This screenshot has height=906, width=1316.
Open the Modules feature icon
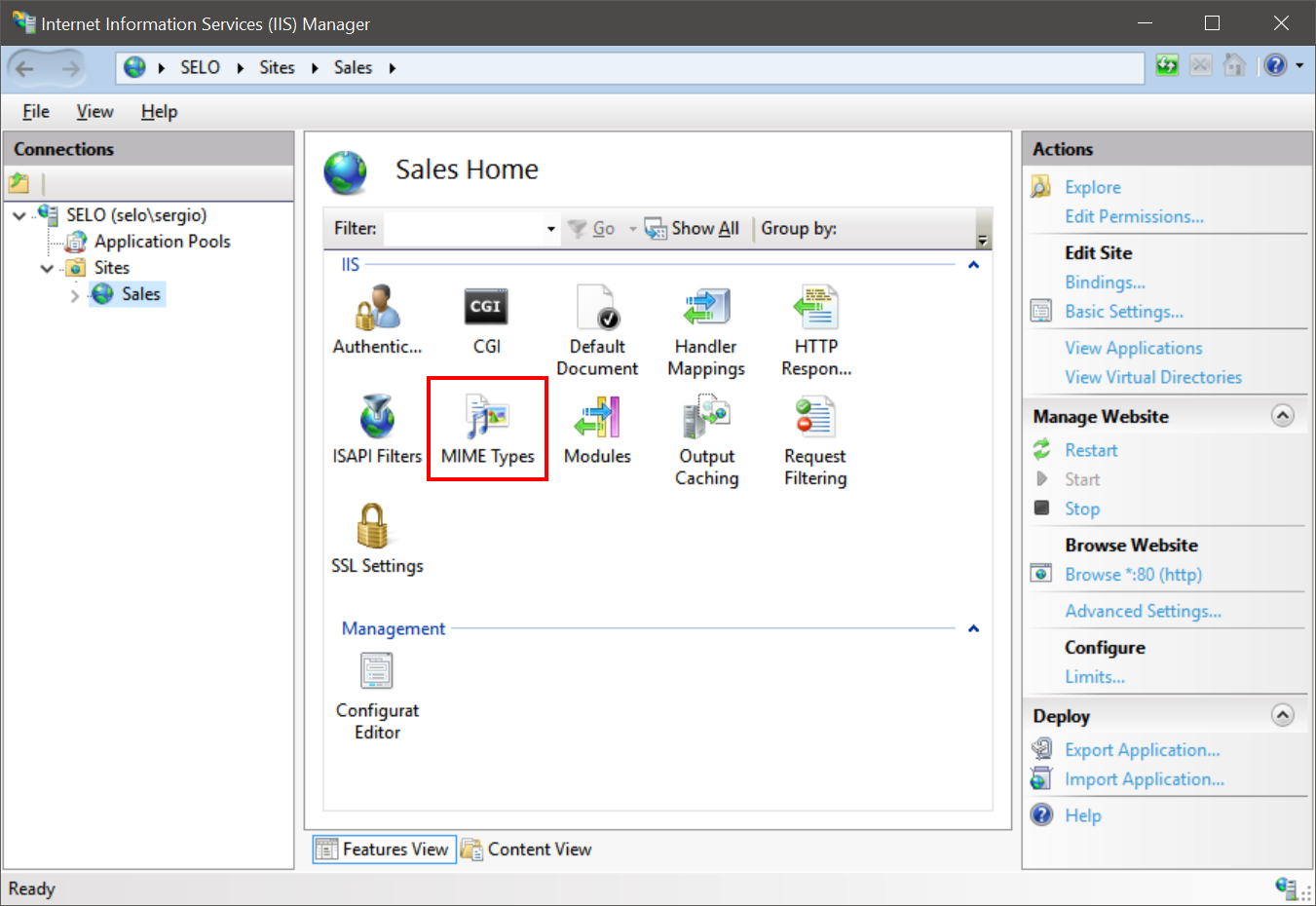(597, 430)
